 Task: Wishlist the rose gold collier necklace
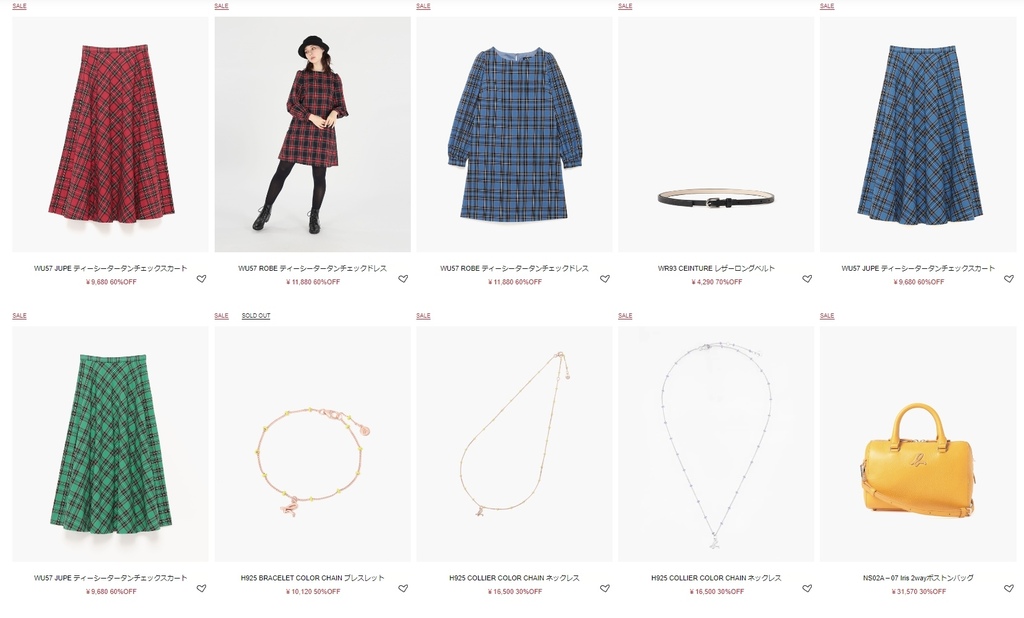(x=605, y=589)
